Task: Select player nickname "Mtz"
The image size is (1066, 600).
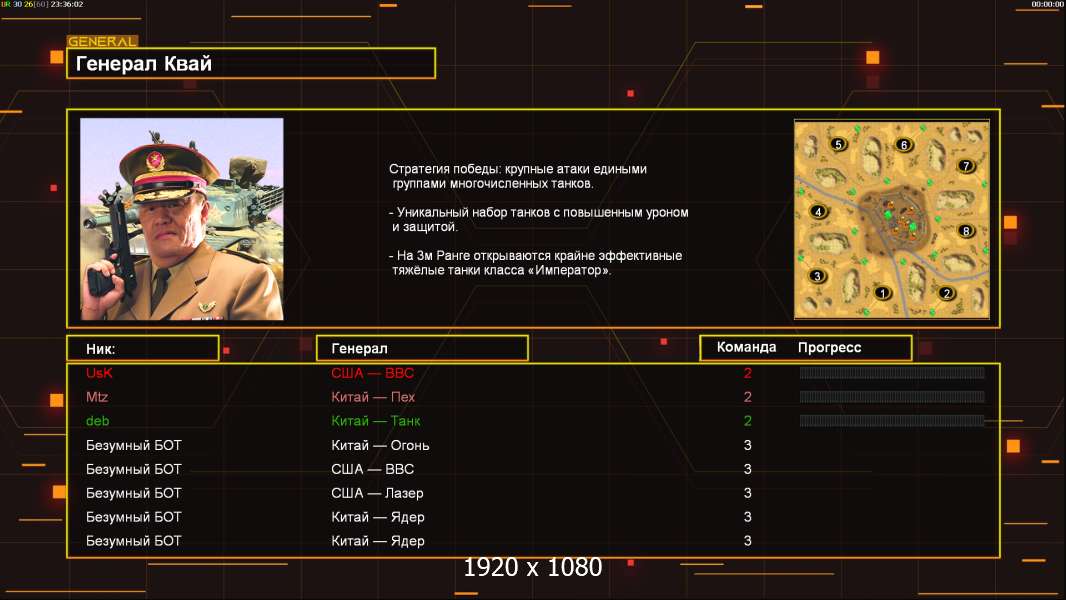Action: pos(97,397)
